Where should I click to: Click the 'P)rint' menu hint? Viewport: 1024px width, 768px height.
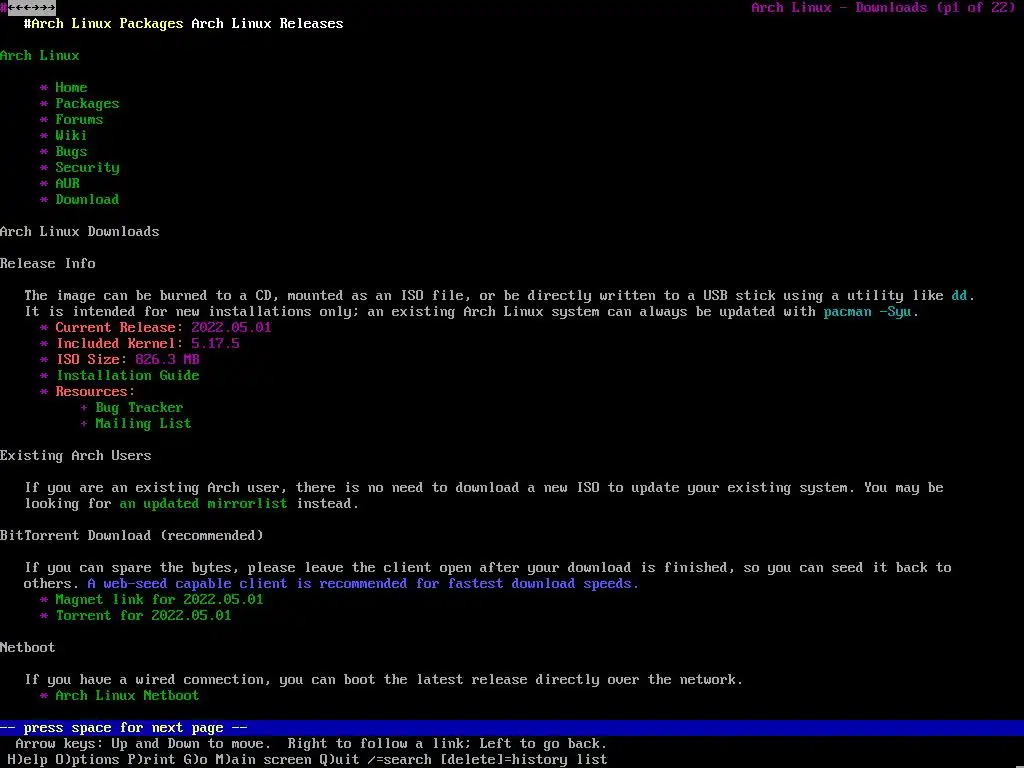151,760
